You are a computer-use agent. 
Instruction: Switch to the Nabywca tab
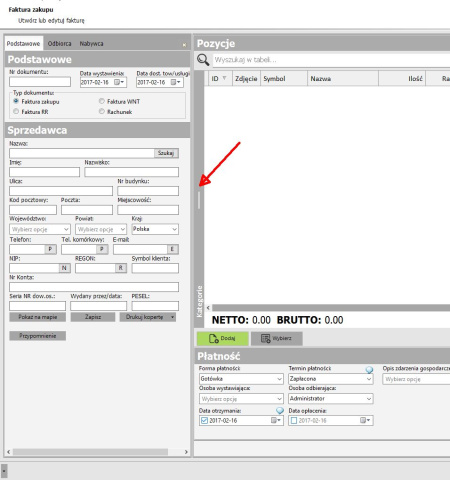tap(91, 44)
